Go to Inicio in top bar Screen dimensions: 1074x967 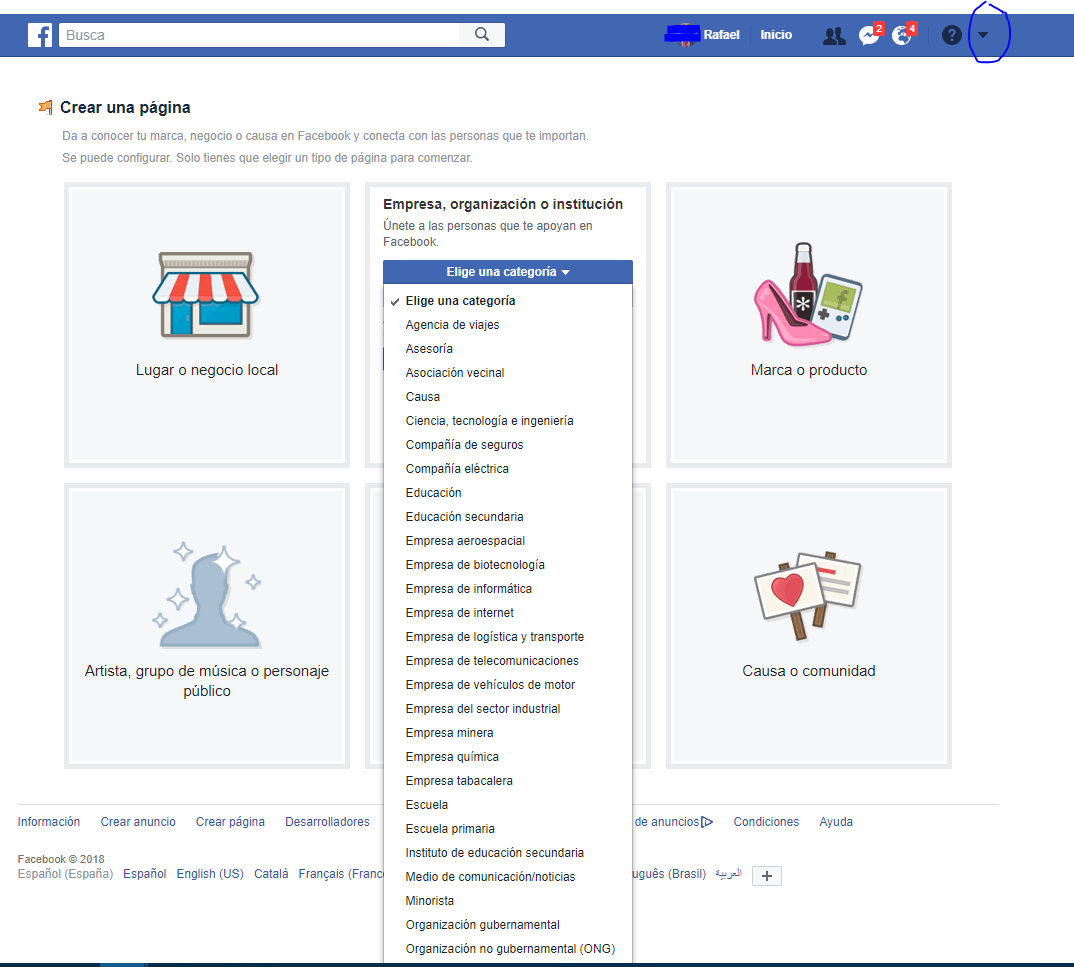pyautogui.click(x=776, y=35)
